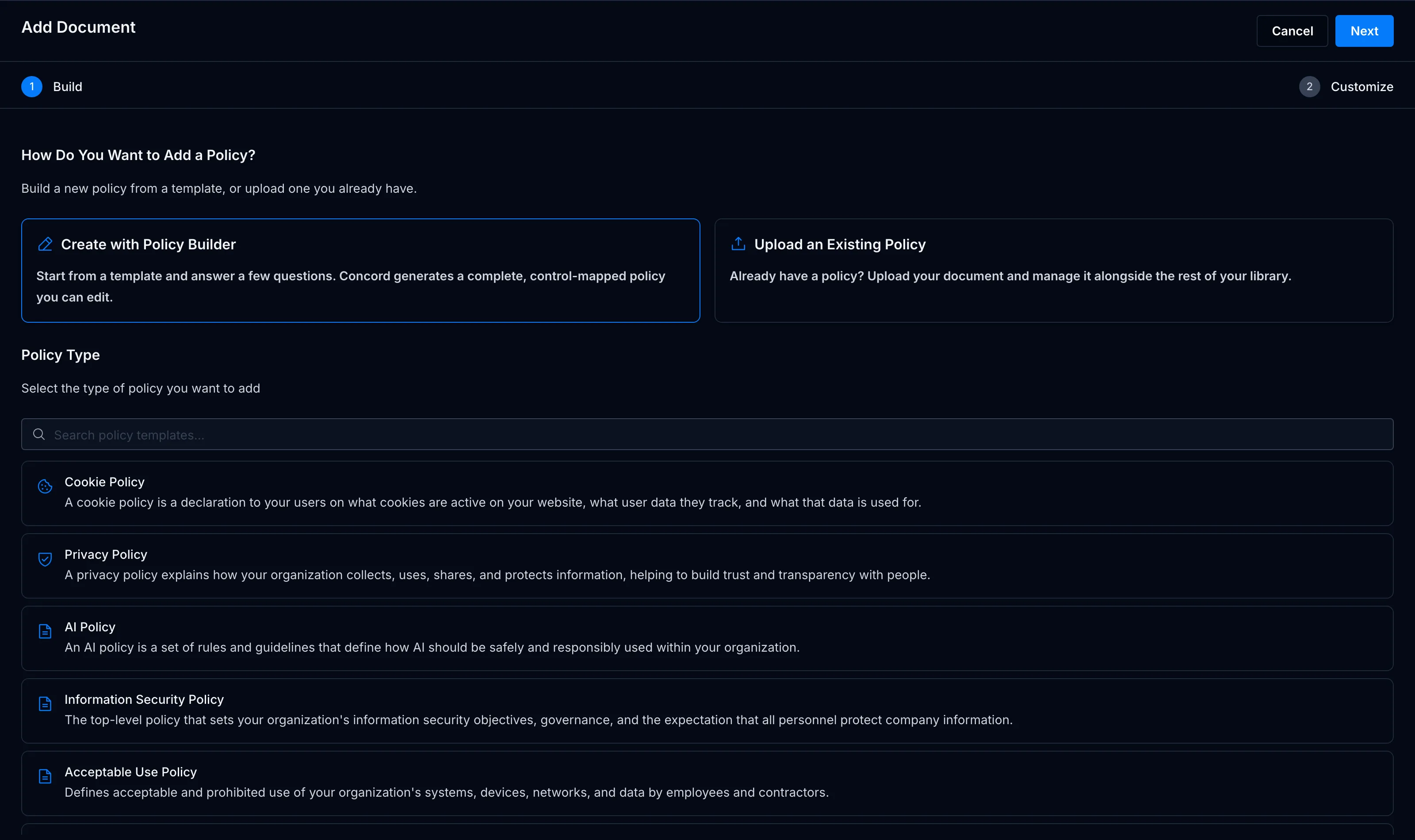Click the Policy Type heading
1415x840 pixels.
click(61, 355)
